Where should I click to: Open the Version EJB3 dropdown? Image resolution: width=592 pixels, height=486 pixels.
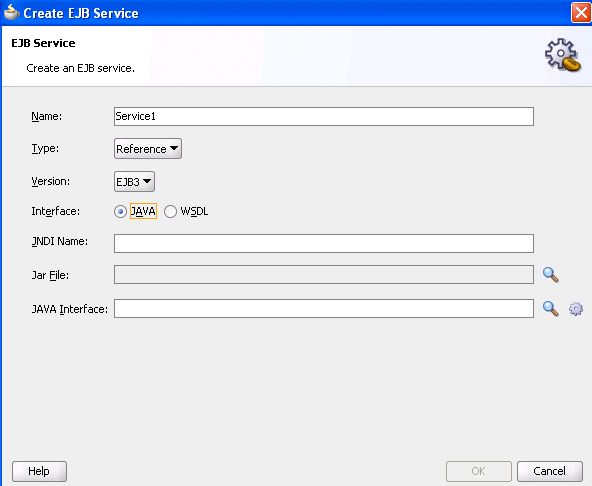134,182
